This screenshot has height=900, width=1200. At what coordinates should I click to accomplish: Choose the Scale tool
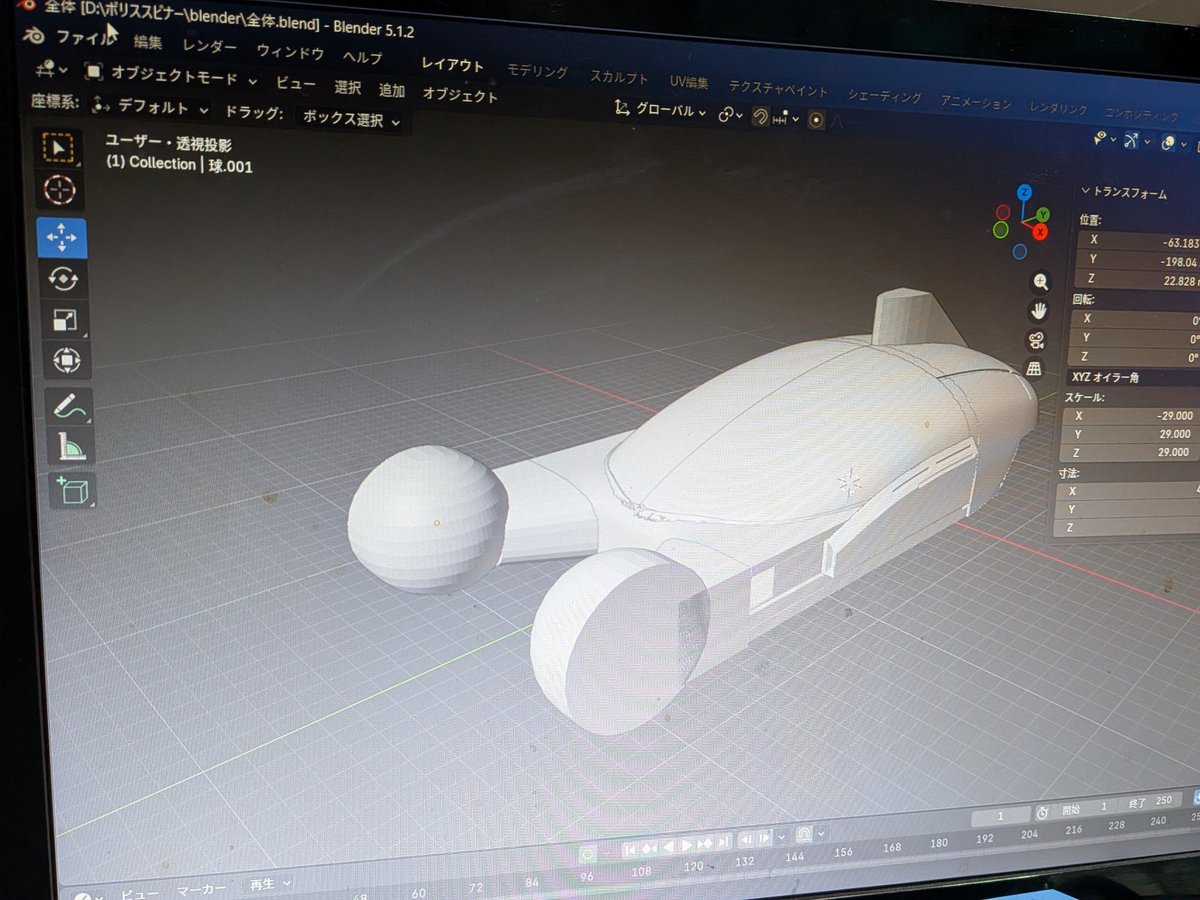click(64, 320)
